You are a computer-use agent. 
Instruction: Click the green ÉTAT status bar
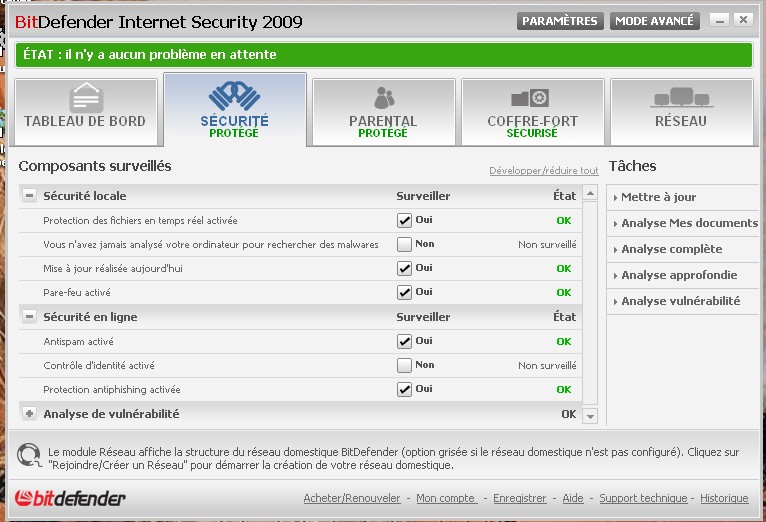[x=383, y=55]
